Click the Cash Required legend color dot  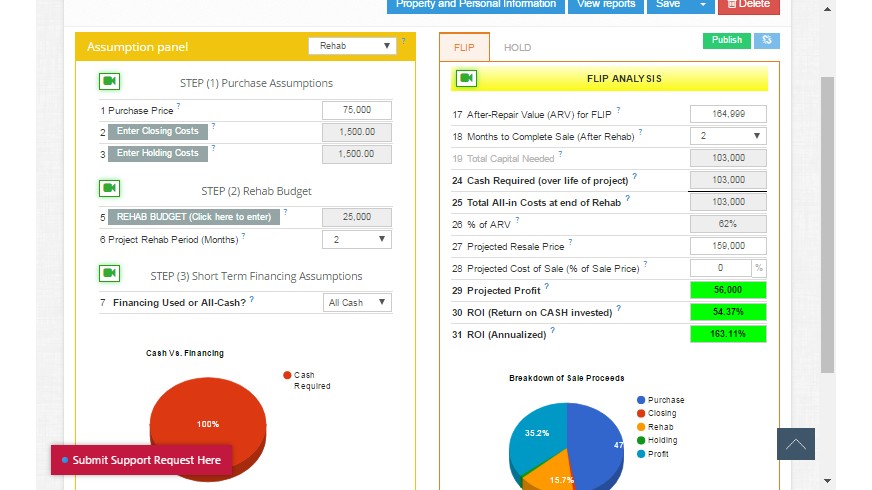coord(287,376)
